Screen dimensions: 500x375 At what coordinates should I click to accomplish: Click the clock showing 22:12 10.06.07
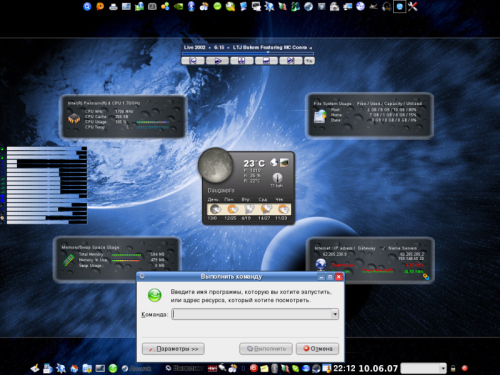[x=366, y=368]
